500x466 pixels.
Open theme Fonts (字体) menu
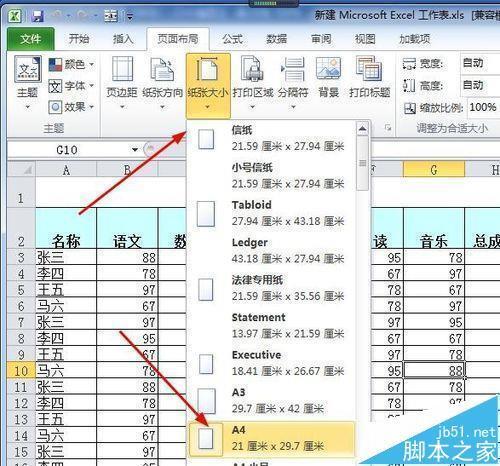pos(71,86)
